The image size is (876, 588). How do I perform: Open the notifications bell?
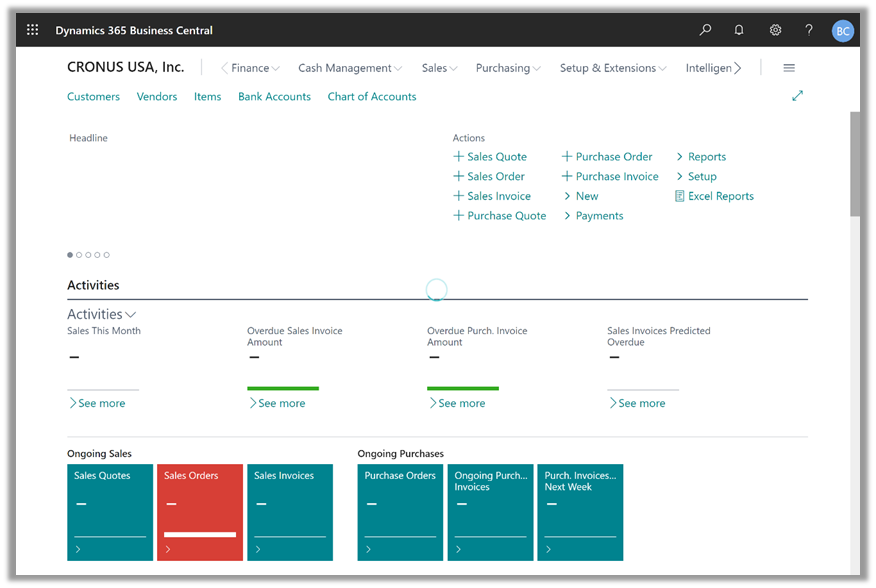pyautogui.click(x=739, y=30)
